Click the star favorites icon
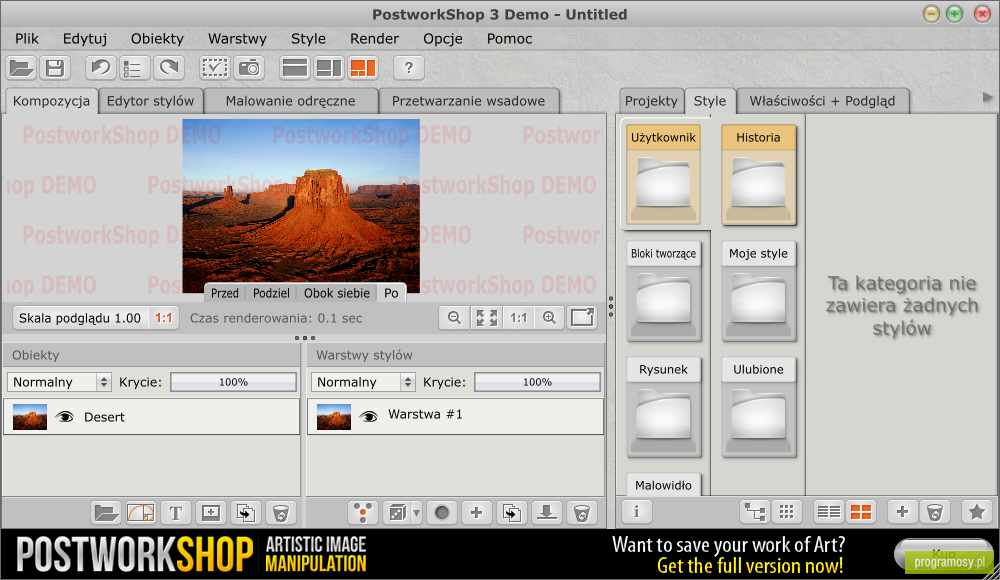The width and height of the screenshot is (1000, 580). click(x=976, y=511)
